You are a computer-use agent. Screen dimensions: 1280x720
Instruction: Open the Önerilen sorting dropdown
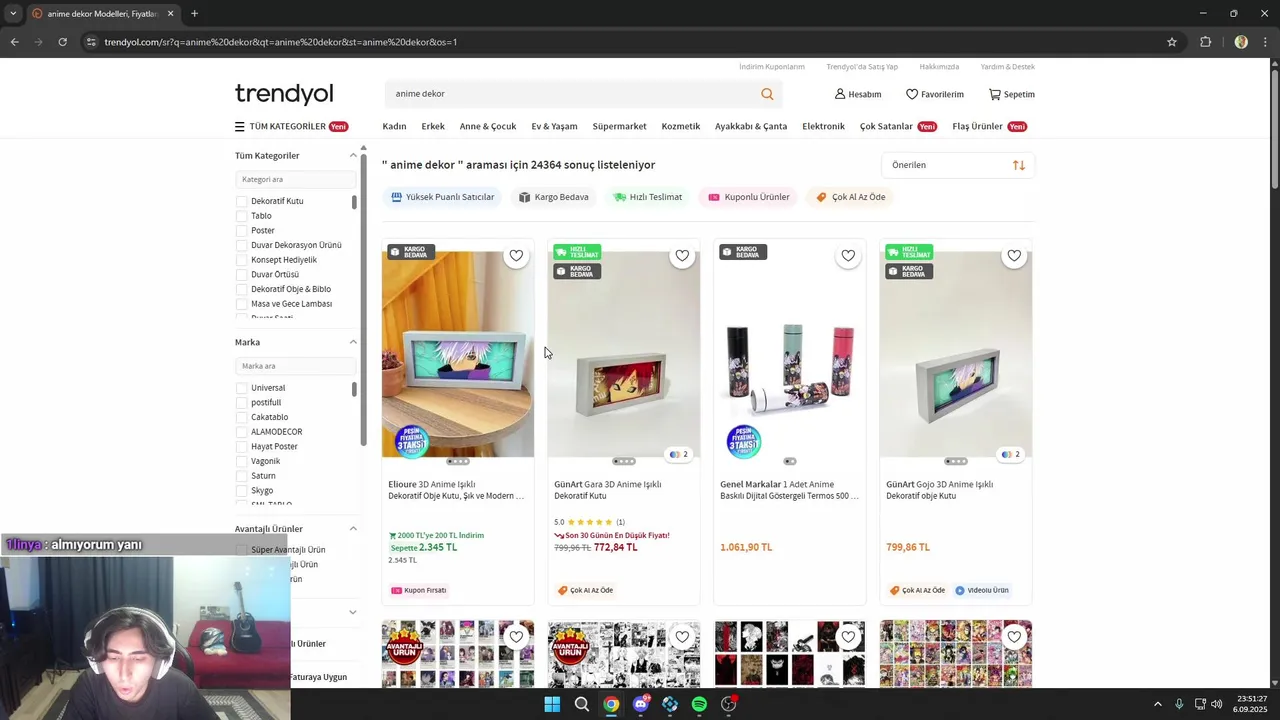point(958,165)
